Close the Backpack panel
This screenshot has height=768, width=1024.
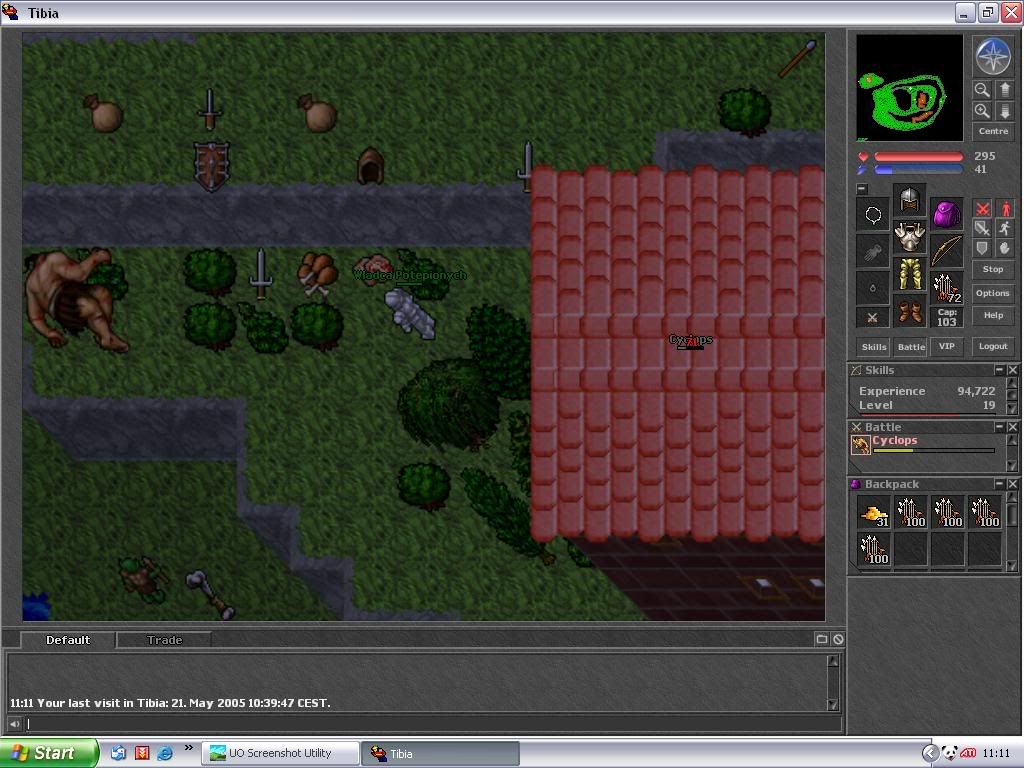[1012, 484]
